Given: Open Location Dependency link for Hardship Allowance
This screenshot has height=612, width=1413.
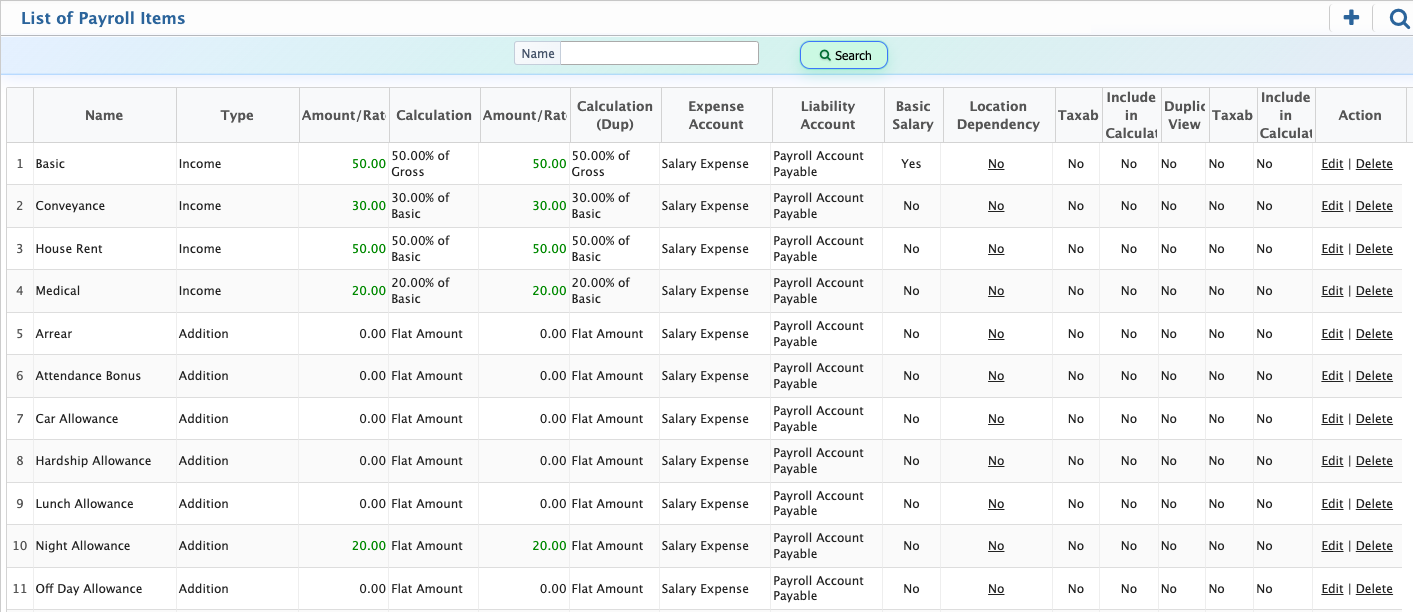Looking at the screenshot, I should [x=996, y=461].
